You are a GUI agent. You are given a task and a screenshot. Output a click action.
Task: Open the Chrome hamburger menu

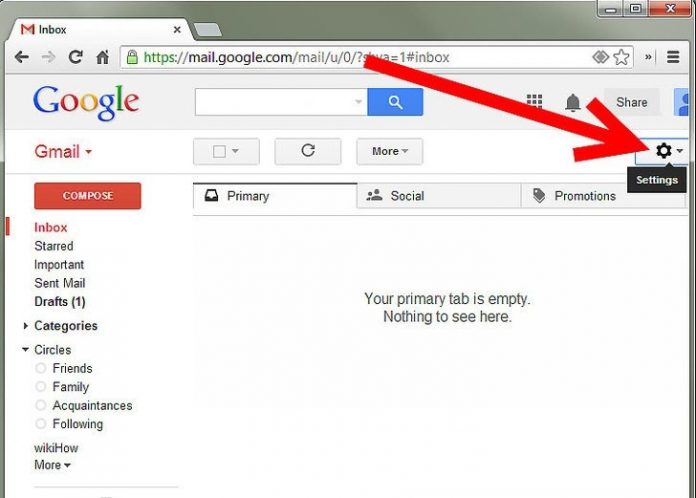coord(673,57)
